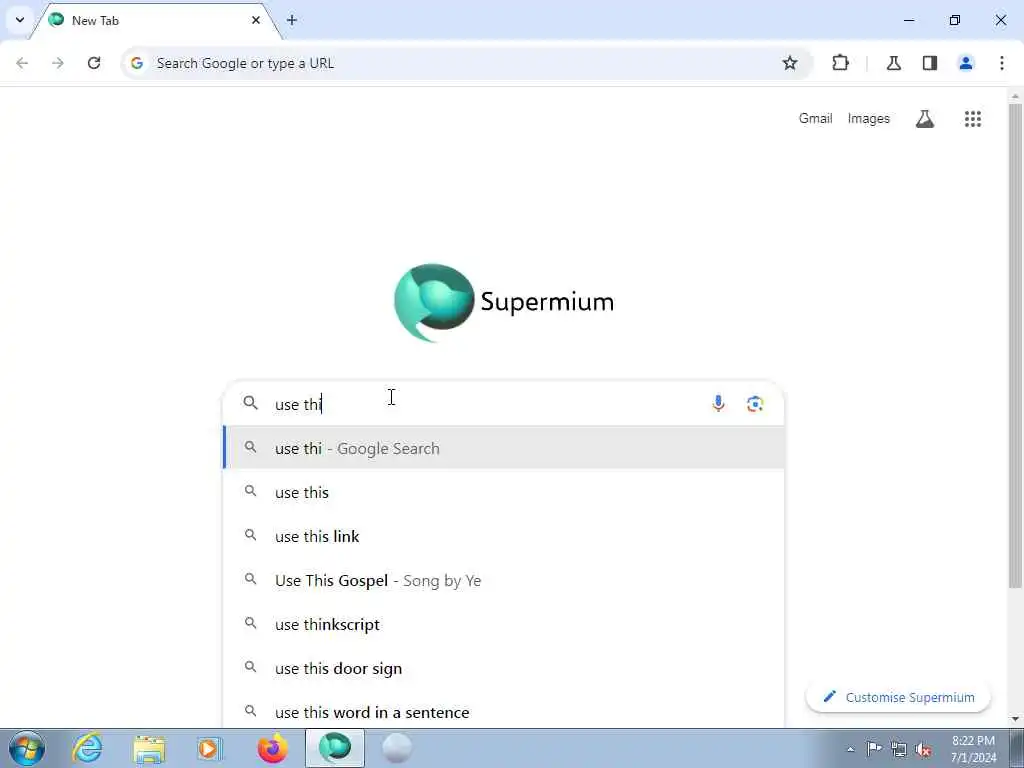
Task: Restore down the browser window
Action: 955,20
